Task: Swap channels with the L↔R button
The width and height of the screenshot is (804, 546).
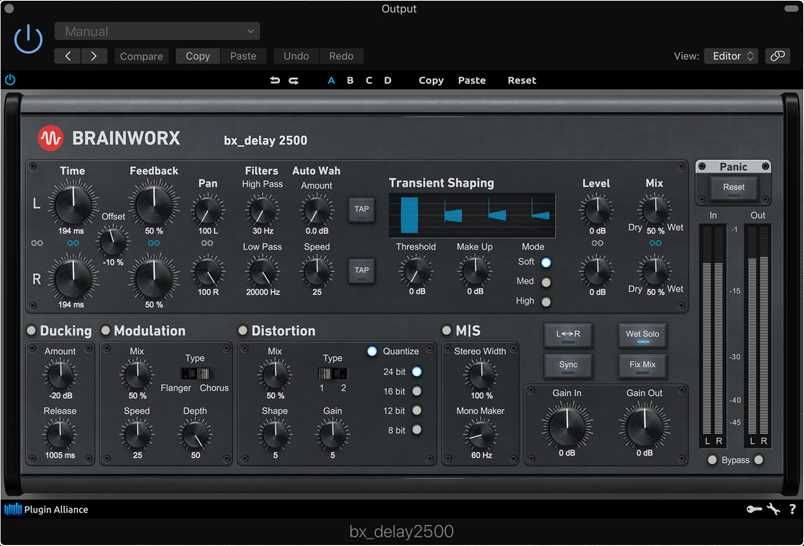Action: [x=568, y=335]
